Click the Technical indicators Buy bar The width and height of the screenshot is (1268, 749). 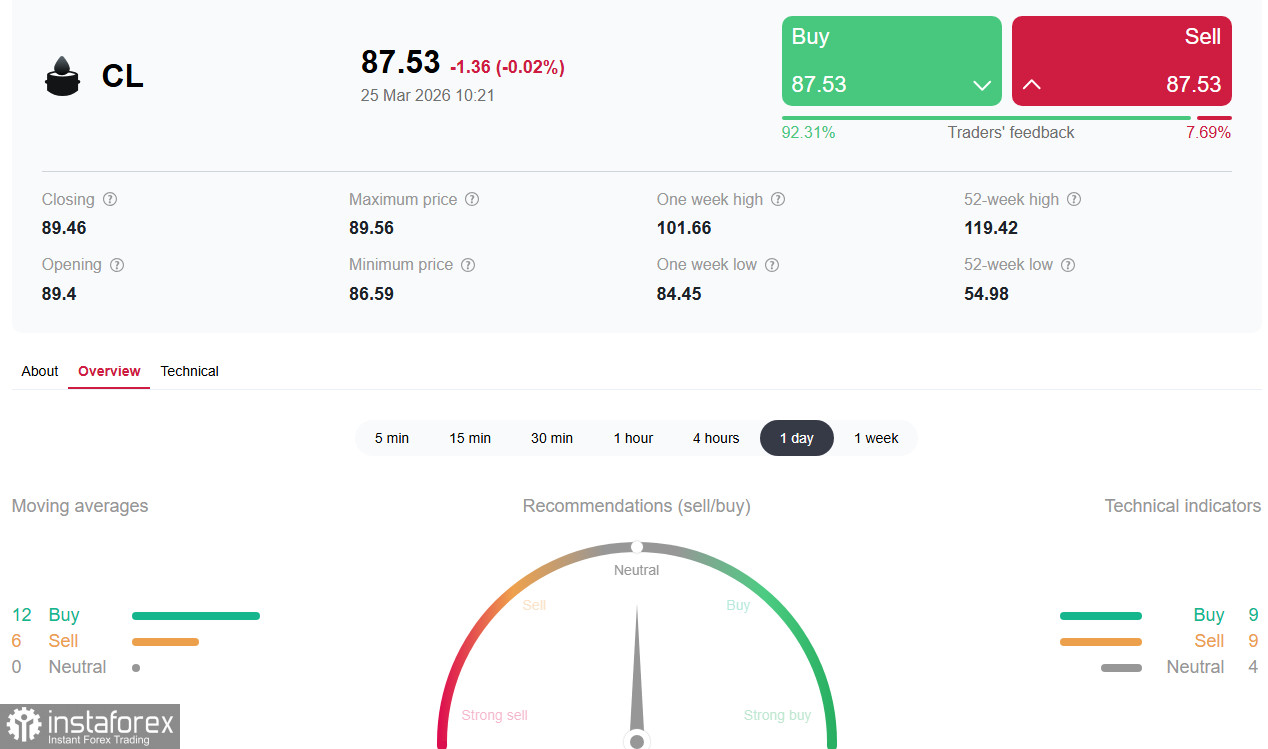pyautogui.click(x=1100, y=616)
